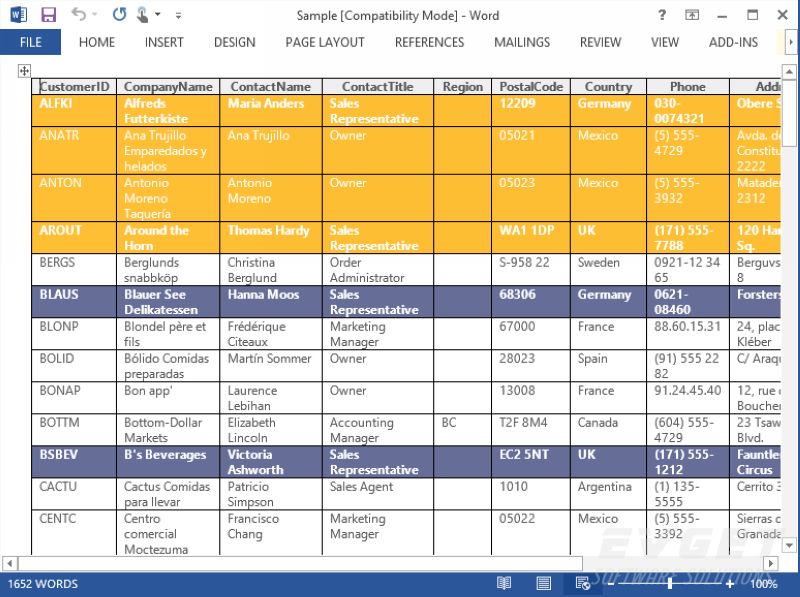Undo the last action
The width and height of the screenshot is (800, 597).
pos(79,14)
